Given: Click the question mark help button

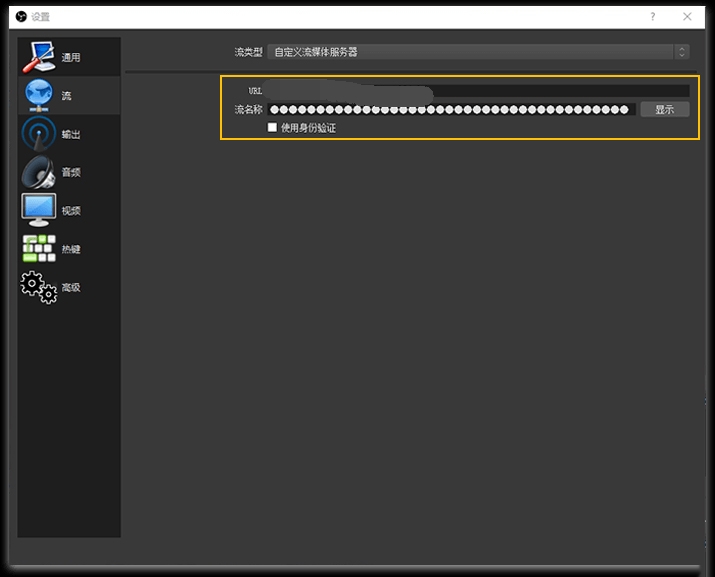Looking at the screenshot, I should pos(653,17).
